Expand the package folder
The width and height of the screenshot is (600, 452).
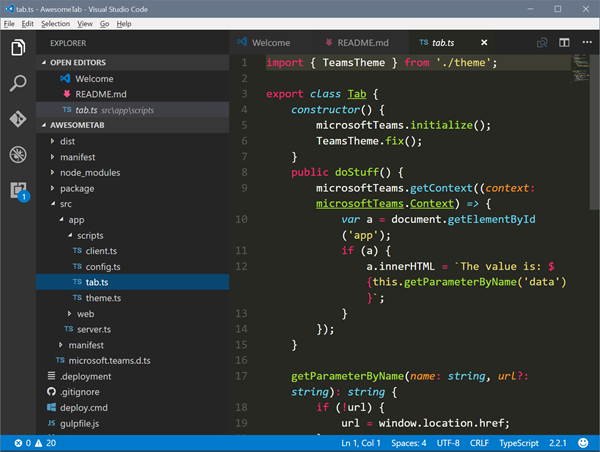(x=52, y=188)
